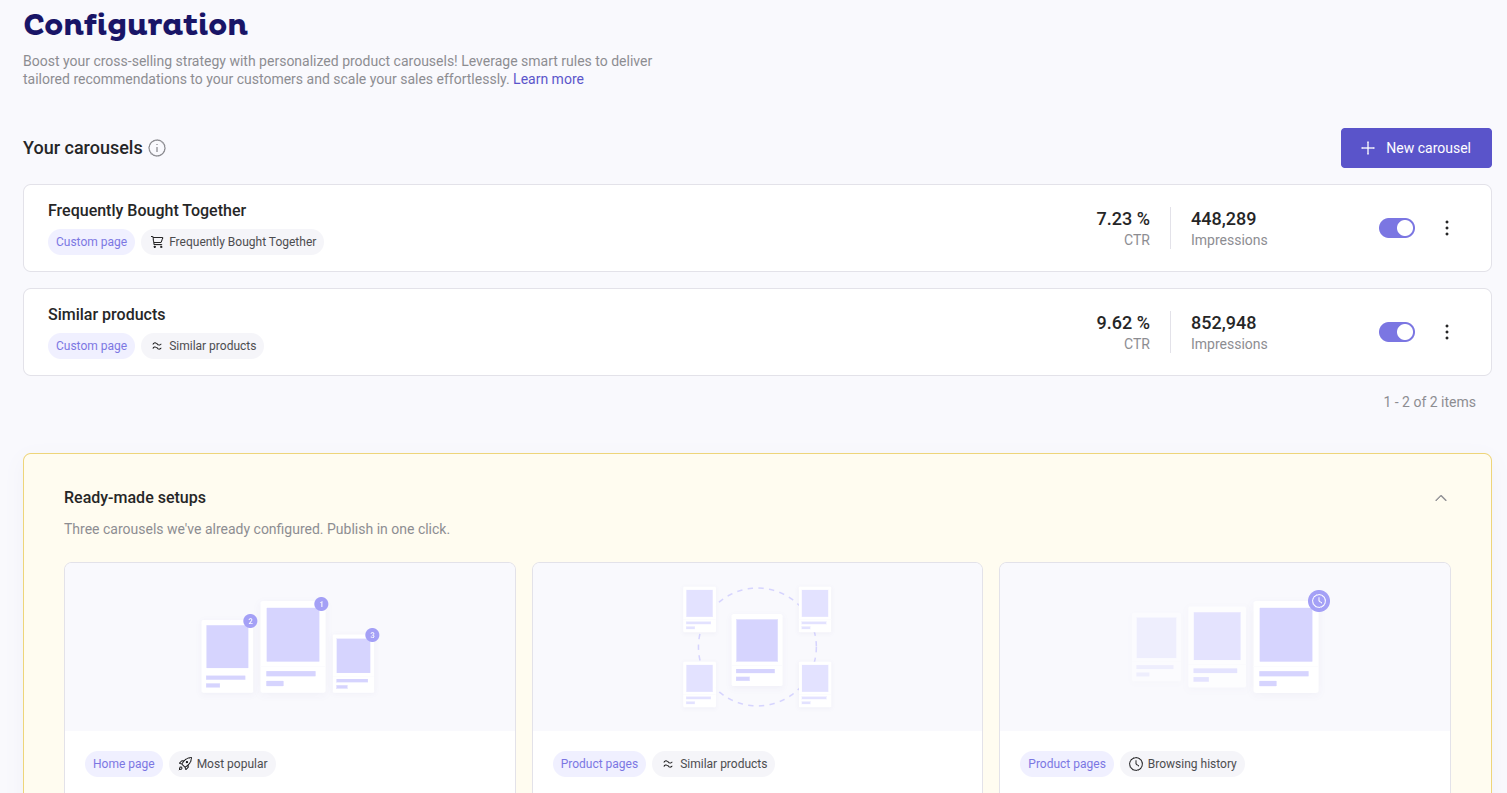The width and height of the screenshot is (1507, 793).
Task: Click the similar icon in Similar products row tag
Action: click(157, 346)
